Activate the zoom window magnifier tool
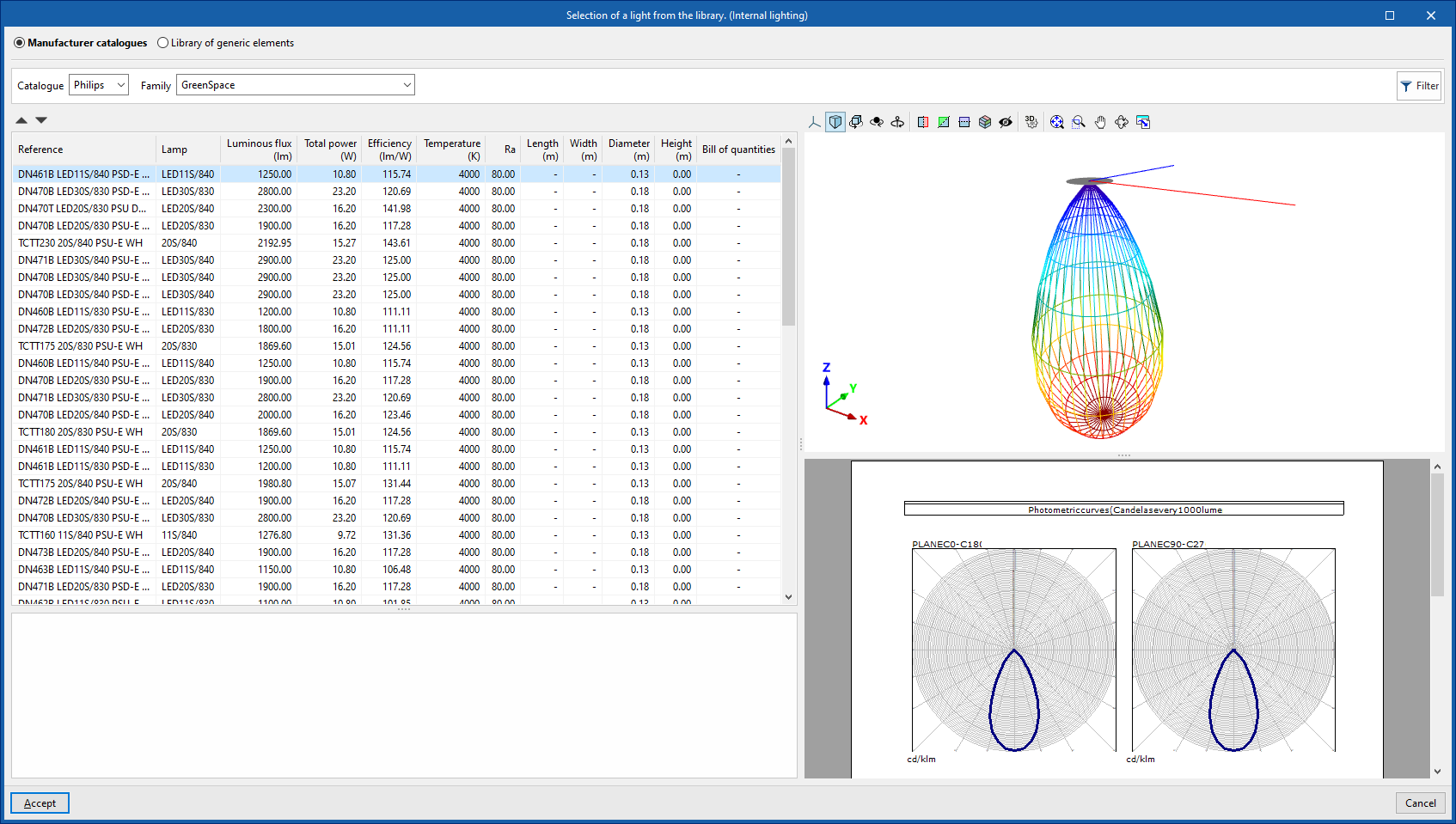The image size is (1456, 824). point(1079,122)
